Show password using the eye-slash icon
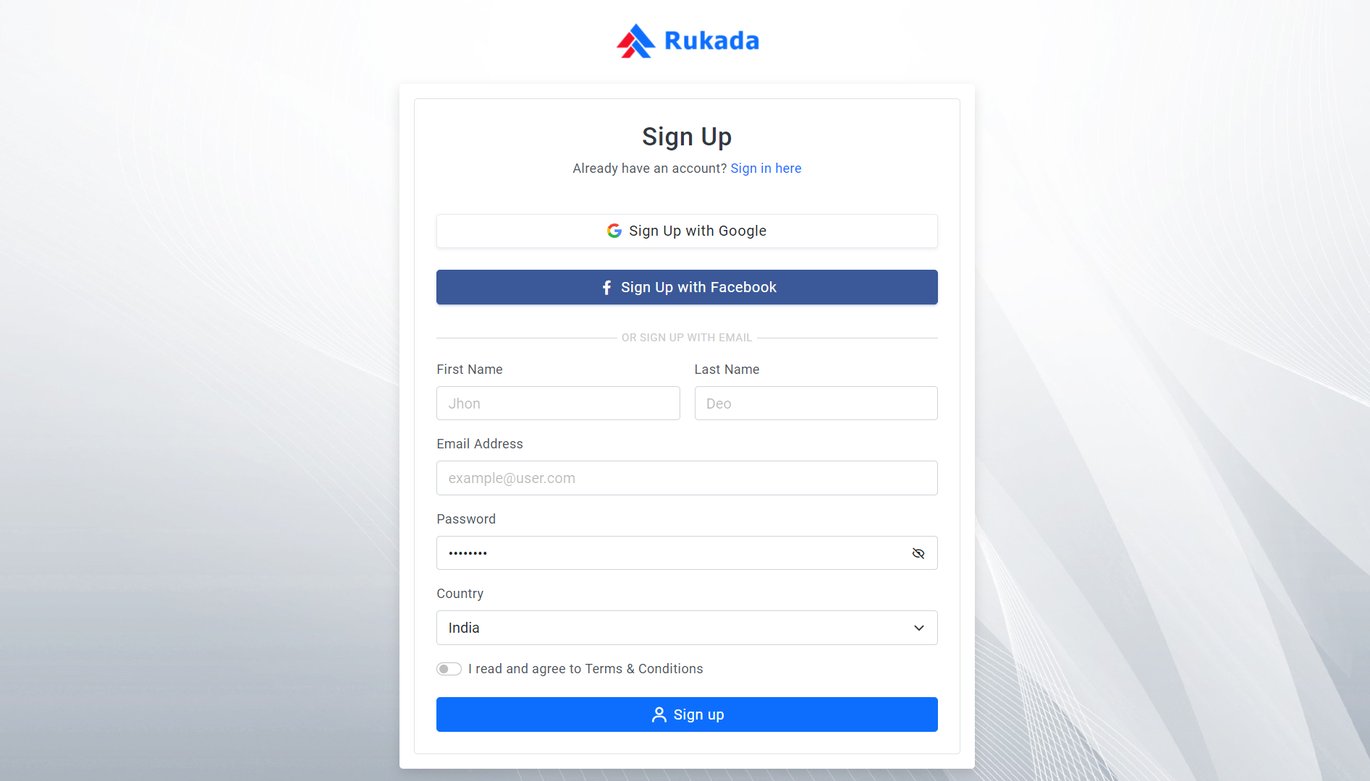The height and width of the screenshot is (781, 1370). tap(918, 553)
